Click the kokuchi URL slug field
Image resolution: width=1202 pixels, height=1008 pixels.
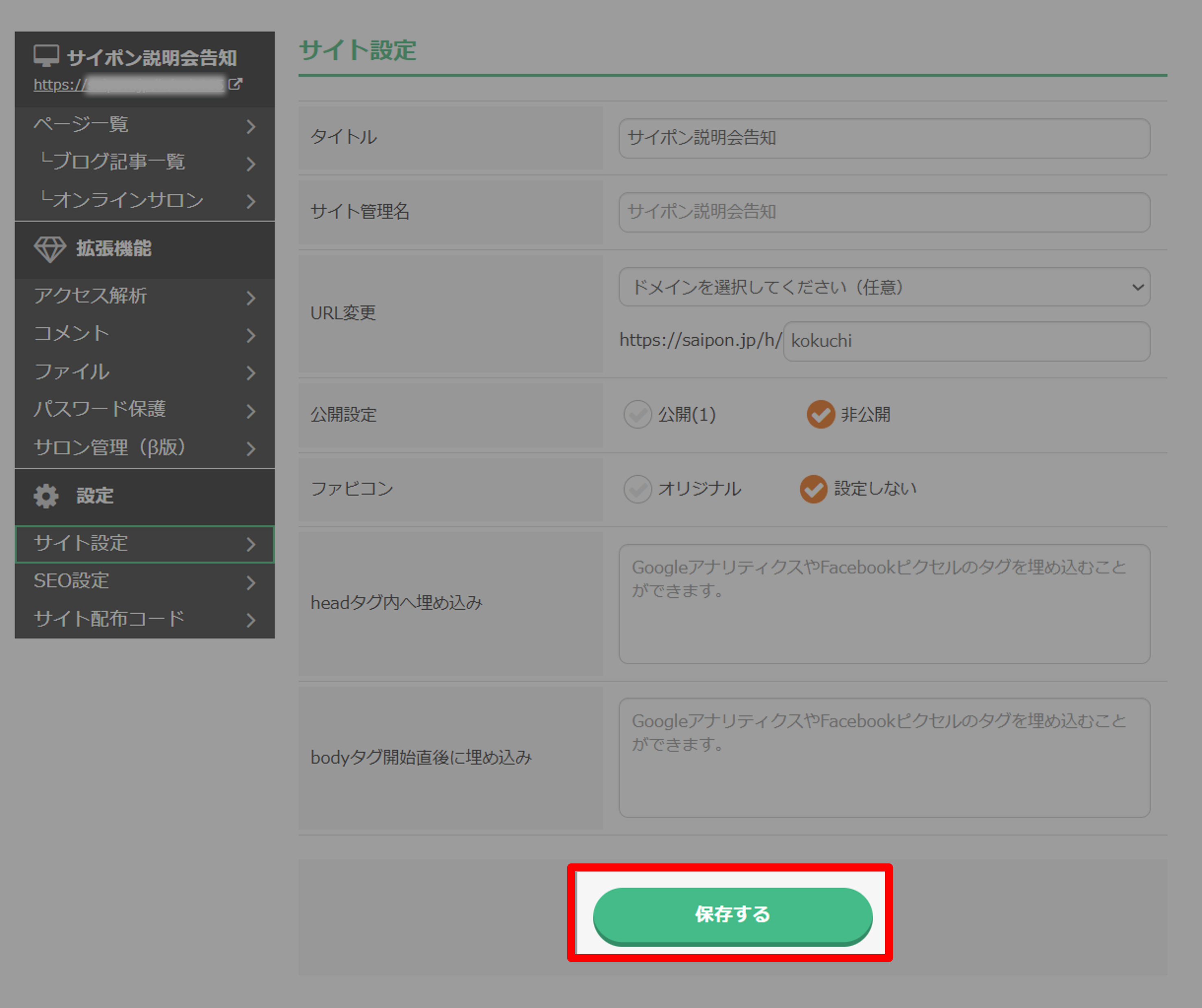click(966, 341)
